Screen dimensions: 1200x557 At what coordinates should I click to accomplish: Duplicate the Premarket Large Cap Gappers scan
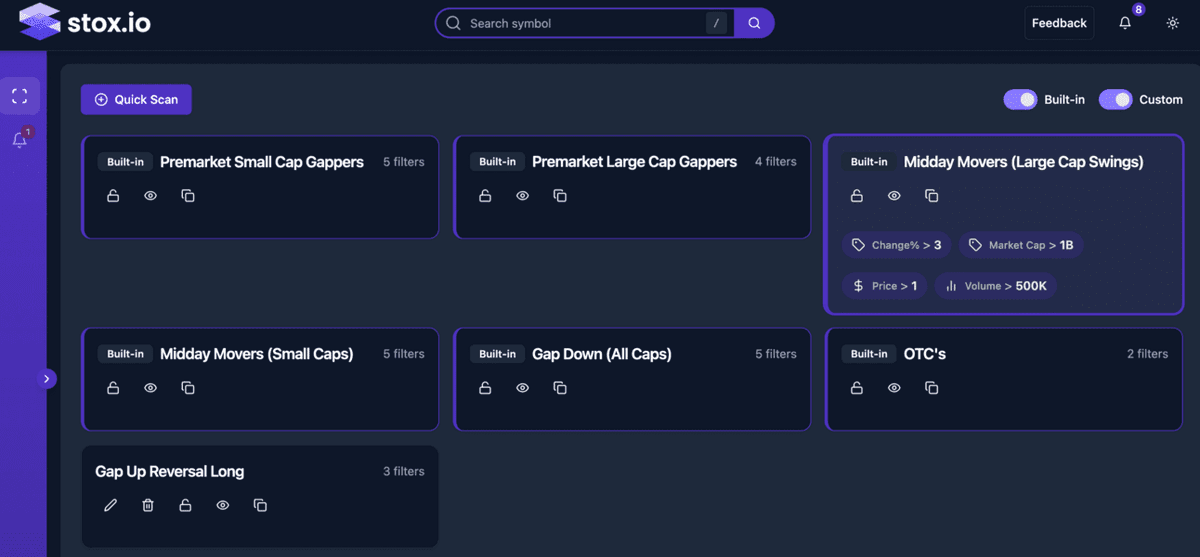560,196
